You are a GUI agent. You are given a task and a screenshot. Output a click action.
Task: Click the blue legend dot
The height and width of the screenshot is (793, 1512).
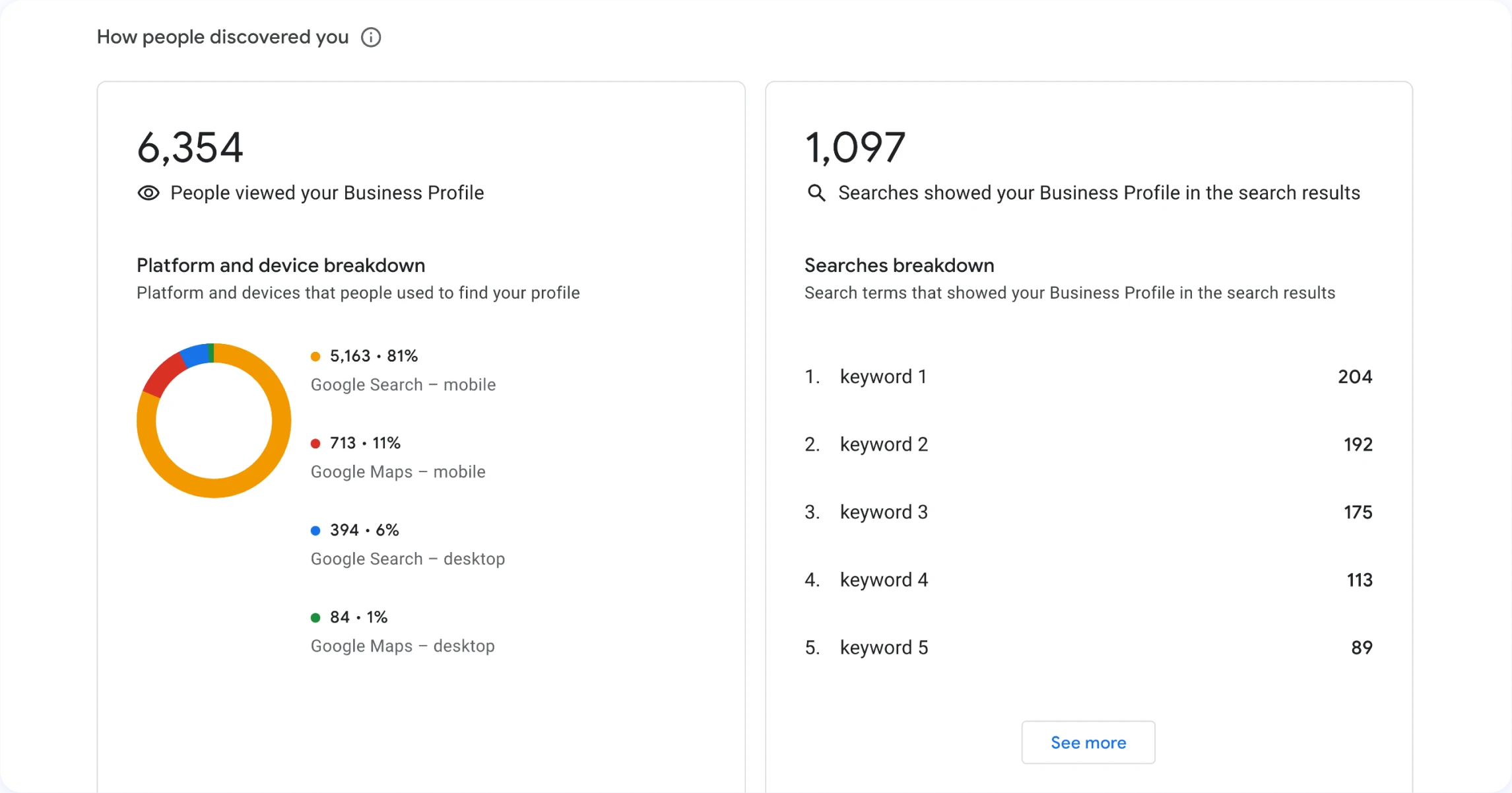315,531
